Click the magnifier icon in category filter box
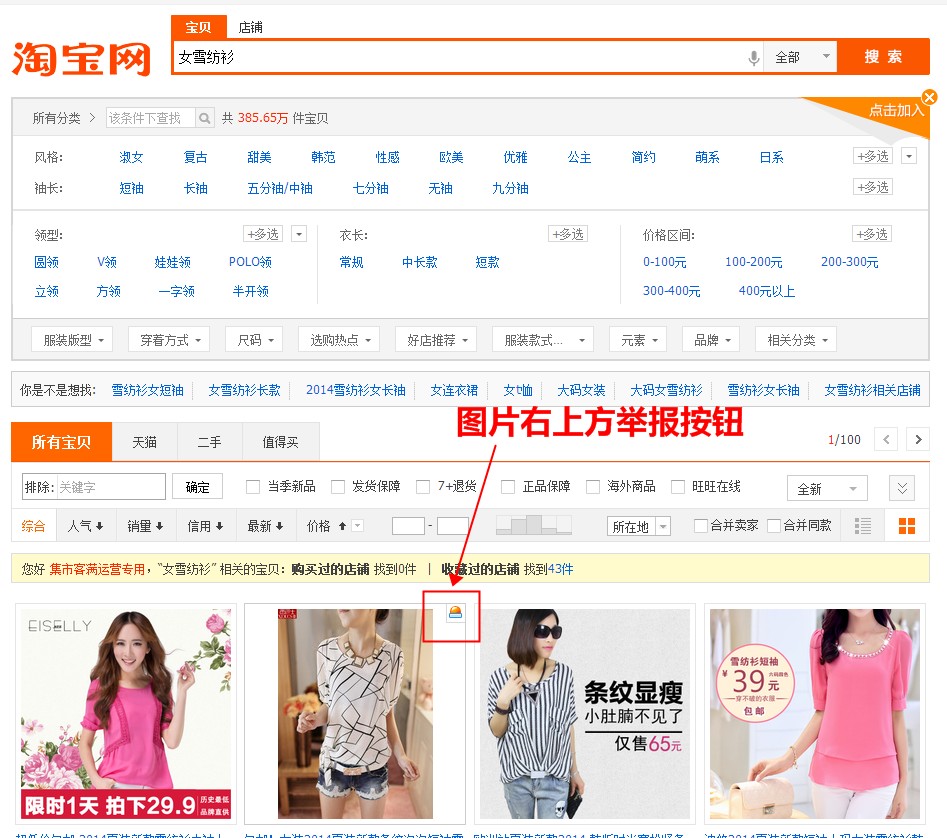This screenshot has width=947, height=838. (x=205, y=118)
